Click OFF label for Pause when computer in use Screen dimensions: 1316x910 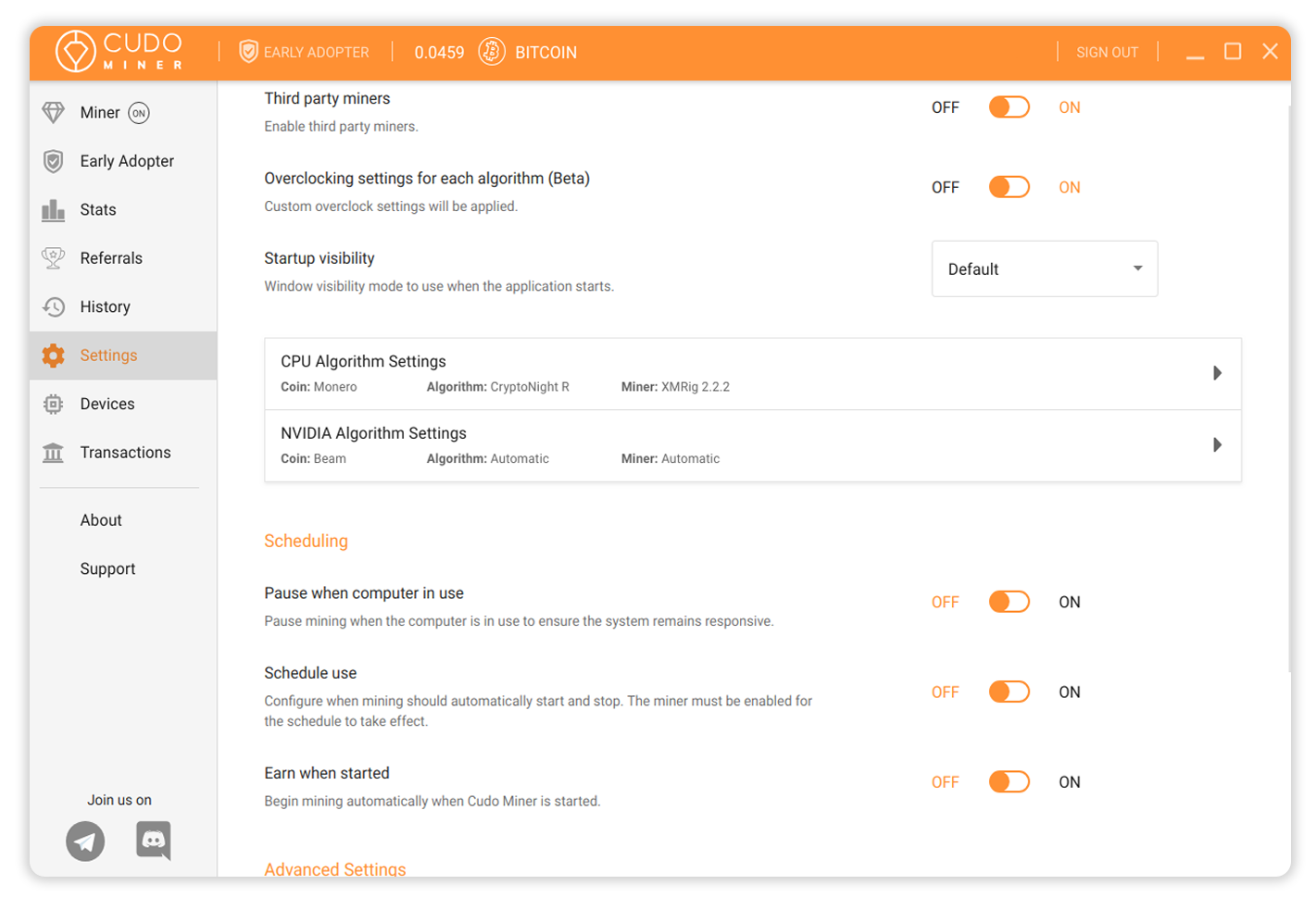[945, 602]
